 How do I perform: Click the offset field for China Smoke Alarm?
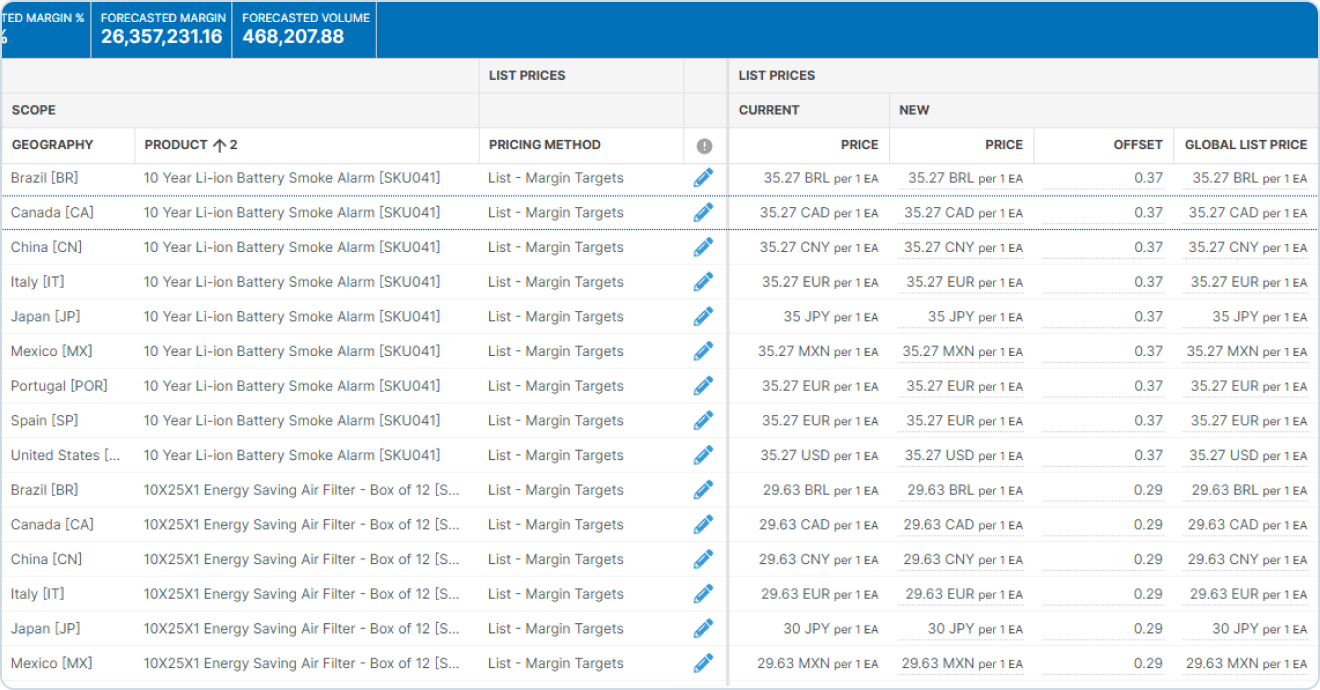point(1102,248)
